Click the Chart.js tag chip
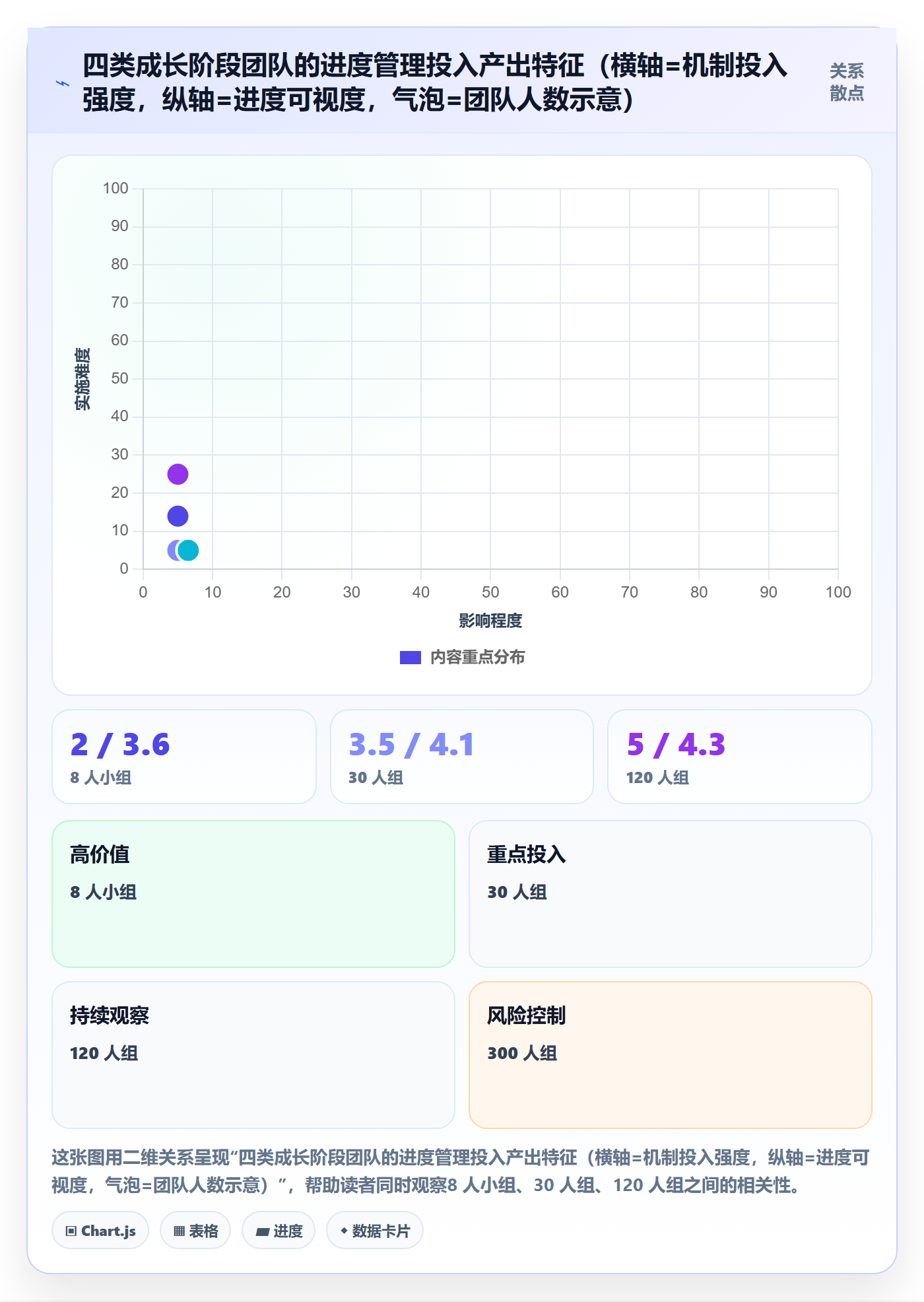 point(100,1231)
